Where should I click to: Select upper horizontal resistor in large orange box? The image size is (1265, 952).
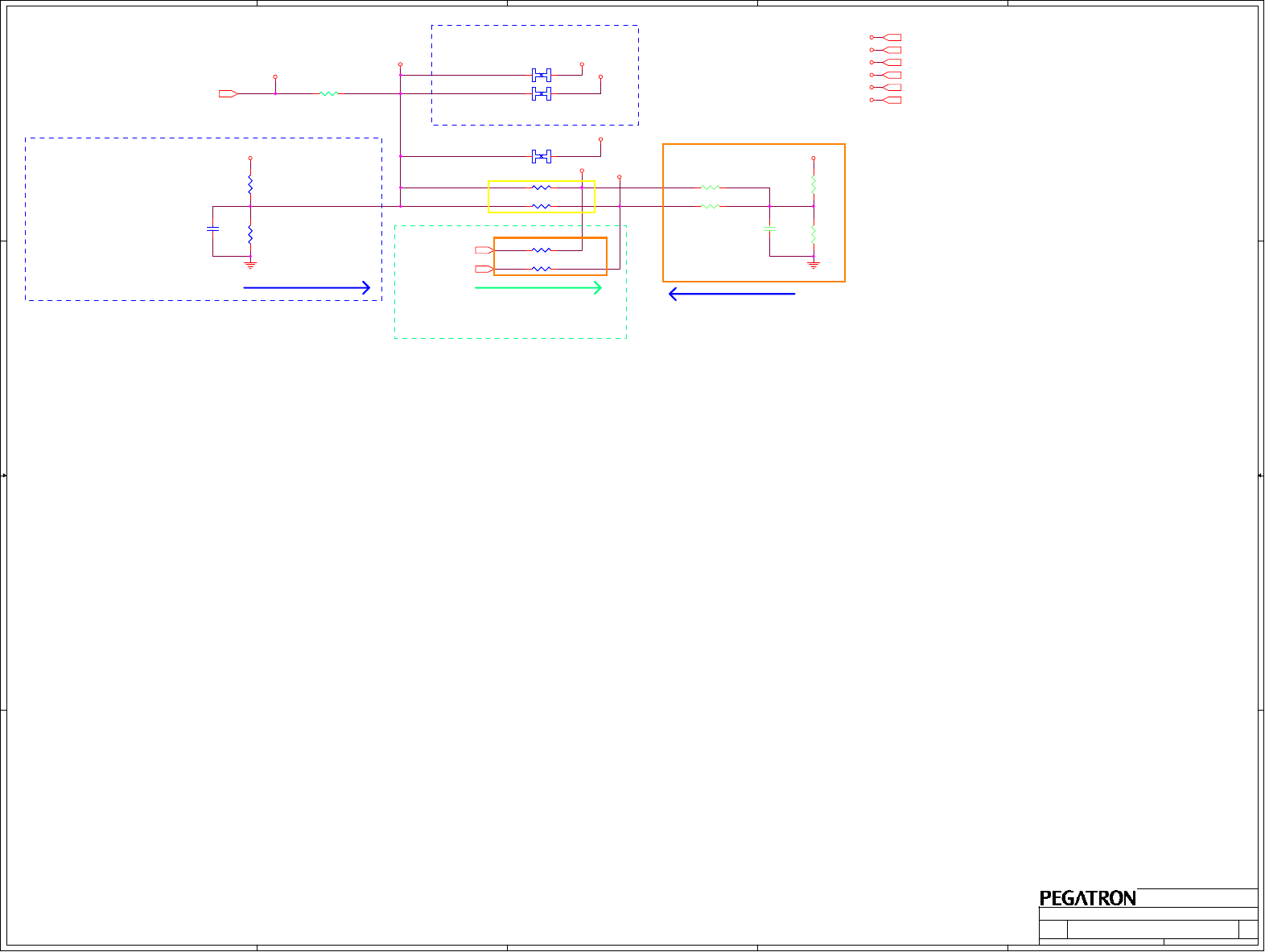710,188
